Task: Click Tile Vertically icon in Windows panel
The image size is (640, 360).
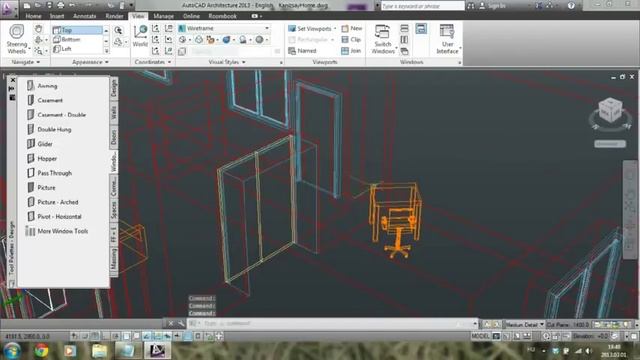Action: [404, 40]
